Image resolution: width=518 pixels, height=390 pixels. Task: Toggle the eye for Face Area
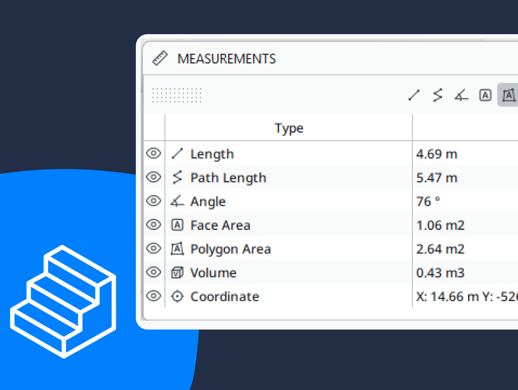point(154,225)
